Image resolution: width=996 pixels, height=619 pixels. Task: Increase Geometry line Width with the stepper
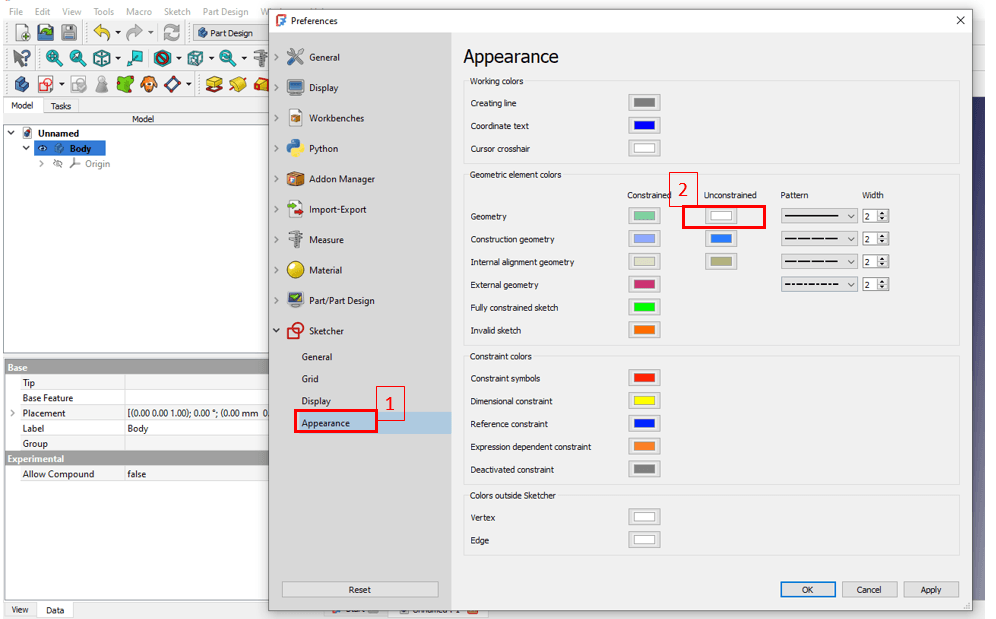(x=884, y=213)
